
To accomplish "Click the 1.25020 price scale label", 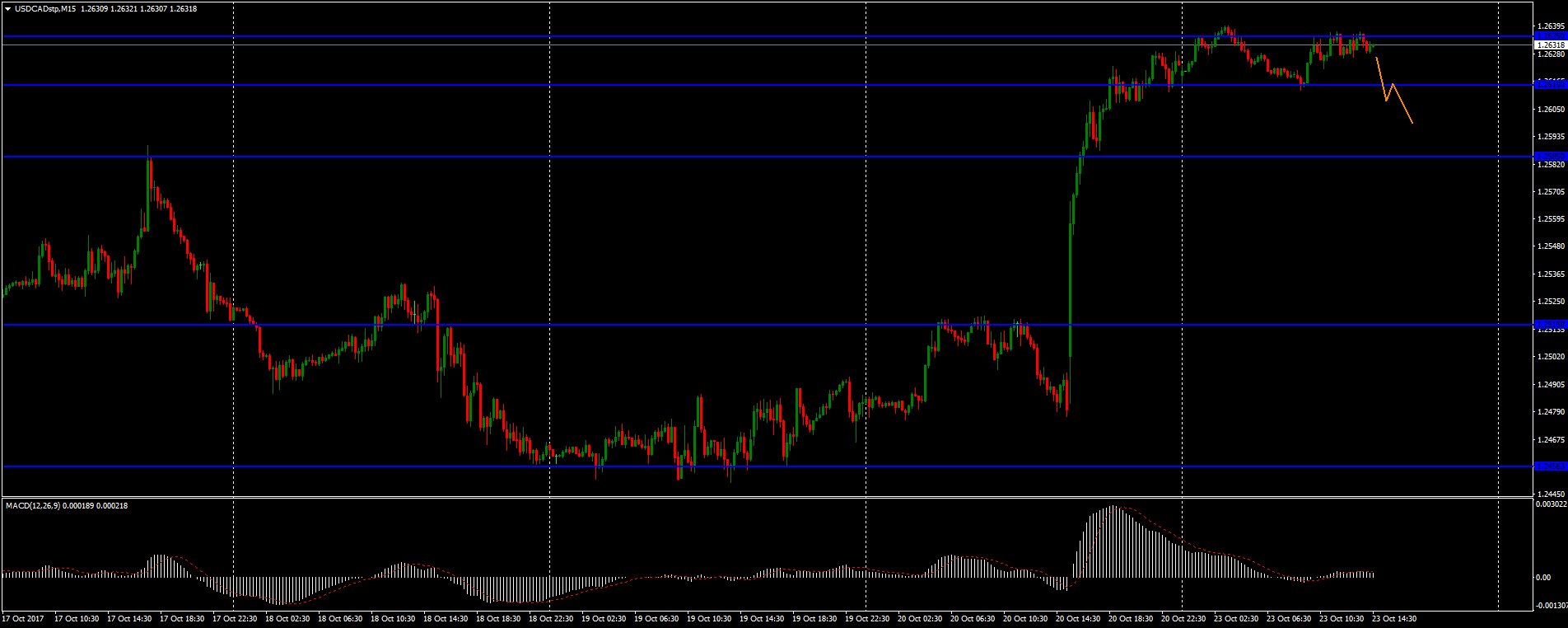I will click(1551, 356).
